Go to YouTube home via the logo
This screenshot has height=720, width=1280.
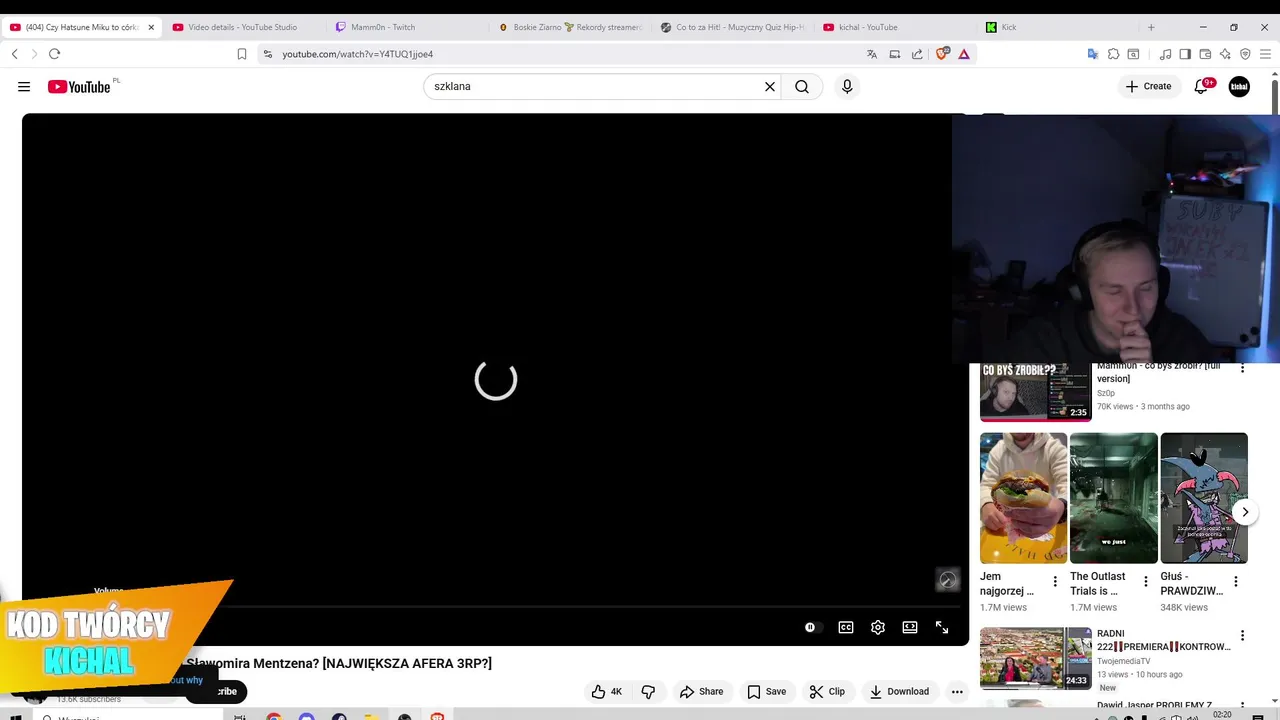pos(79,87)
